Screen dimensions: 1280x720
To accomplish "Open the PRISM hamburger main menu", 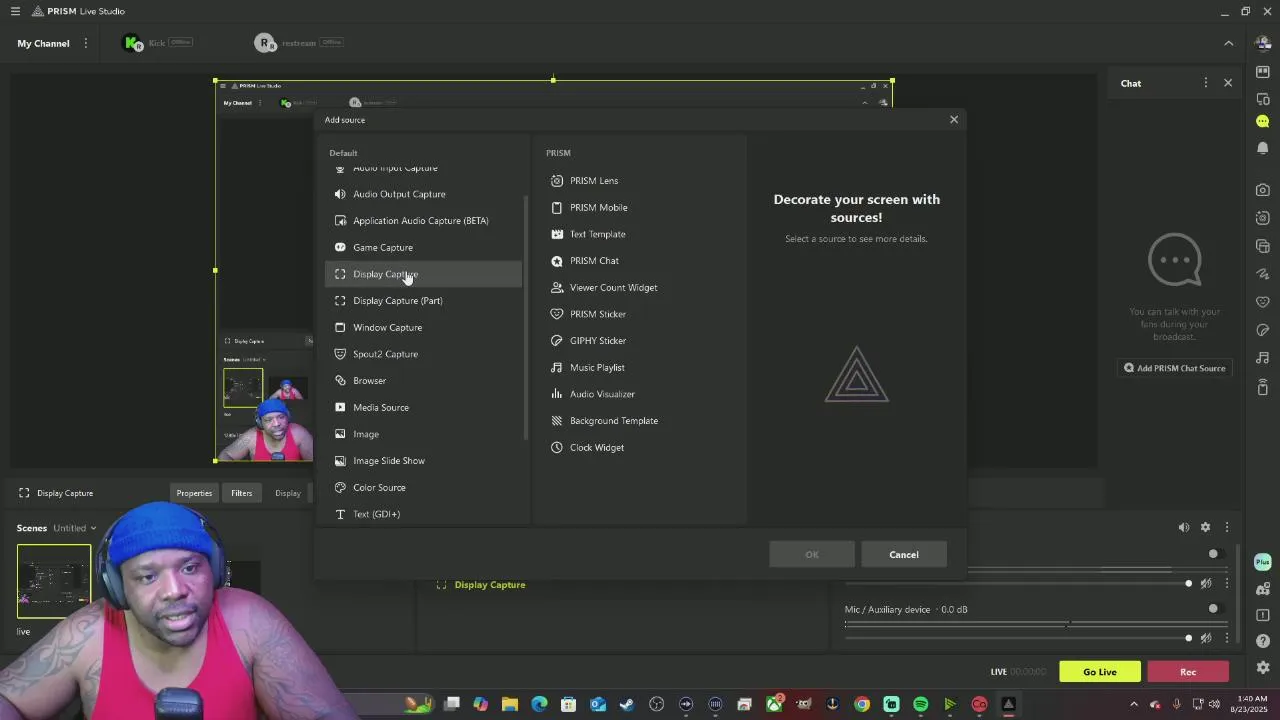I will (15, 11).
